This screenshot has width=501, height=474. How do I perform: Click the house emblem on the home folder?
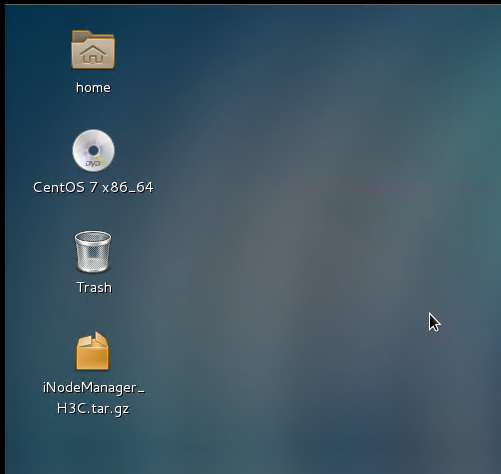point(93,54)
